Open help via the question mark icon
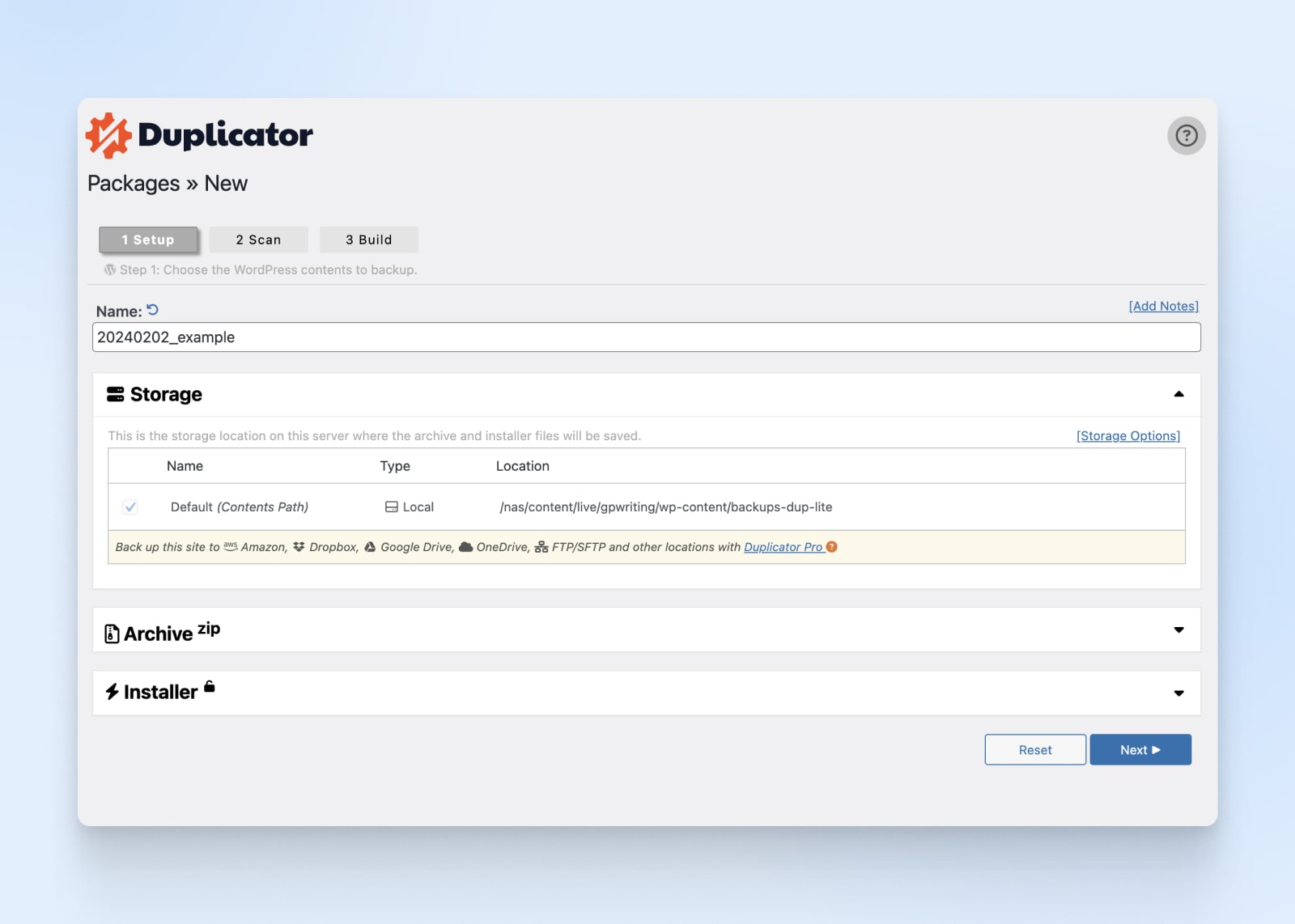Image resolution: width=1295 pixels, height=924 pixels. pos(1186,135)
